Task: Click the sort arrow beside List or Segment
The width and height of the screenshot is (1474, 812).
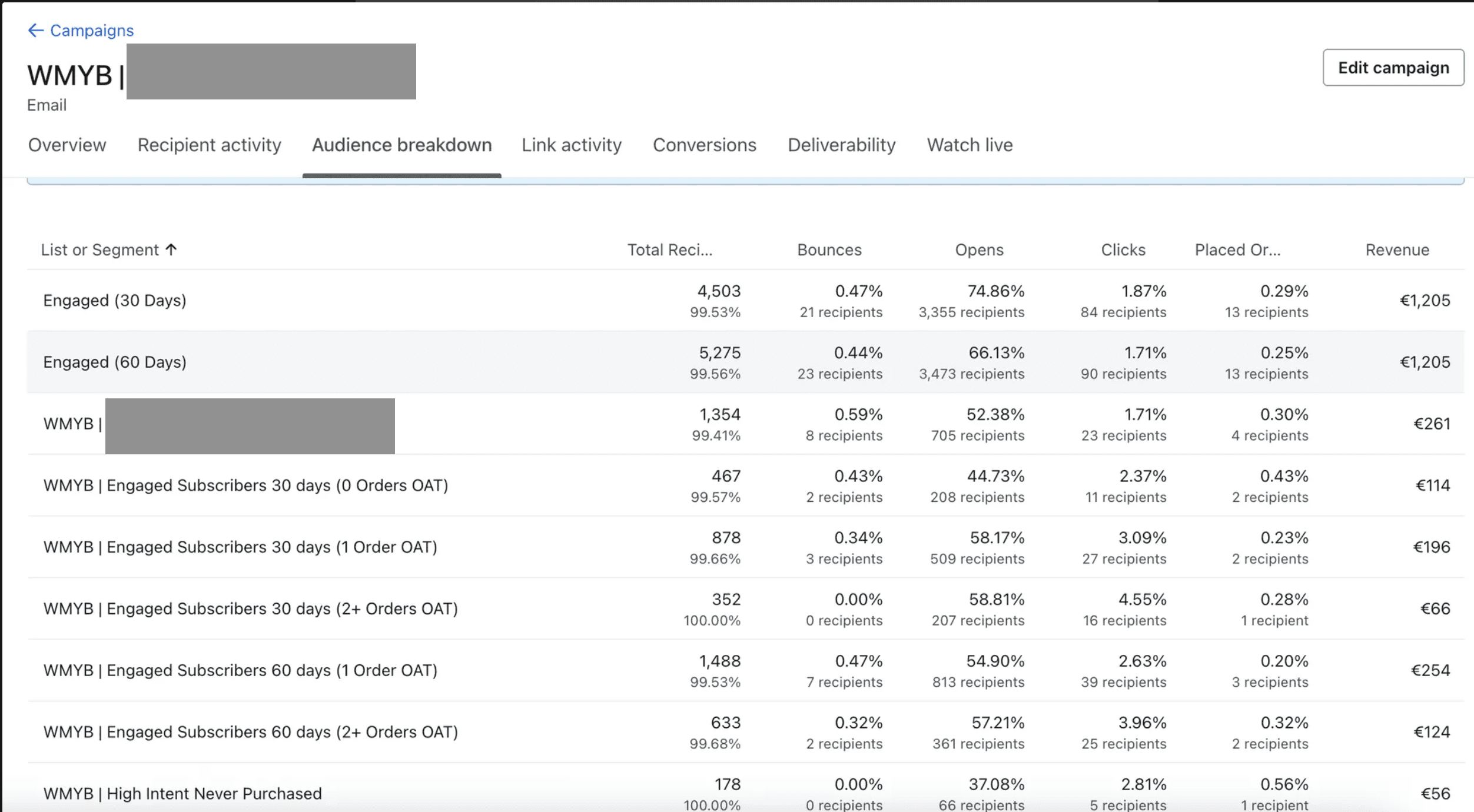Action: (171, 249)
